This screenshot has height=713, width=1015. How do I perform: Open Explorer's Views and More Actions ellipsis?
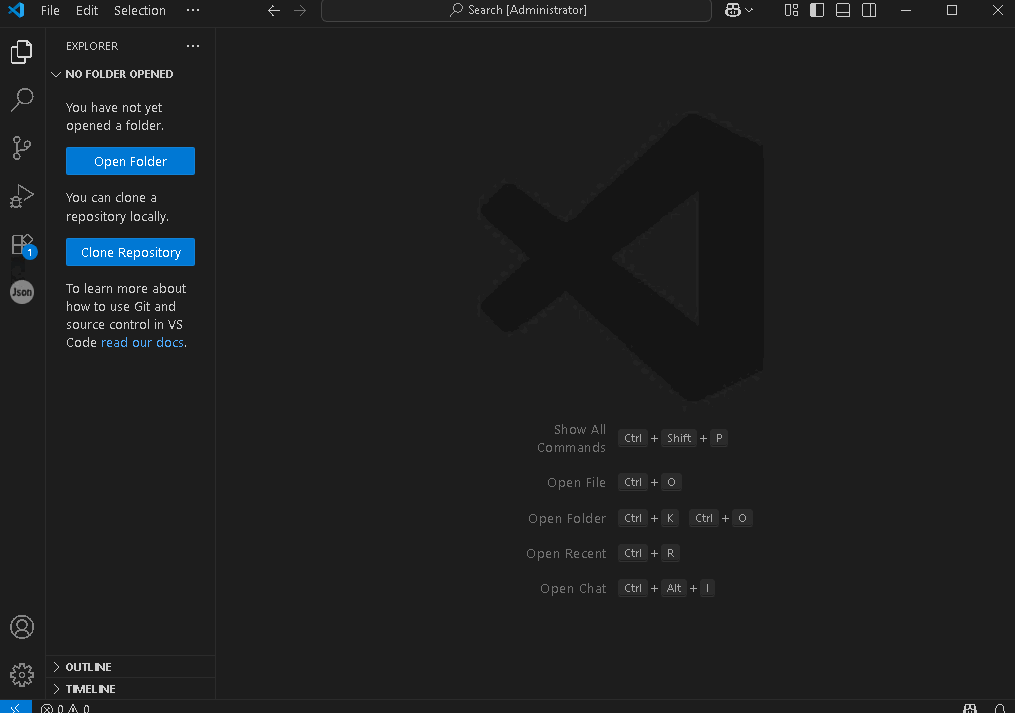[x=193, y=46]
